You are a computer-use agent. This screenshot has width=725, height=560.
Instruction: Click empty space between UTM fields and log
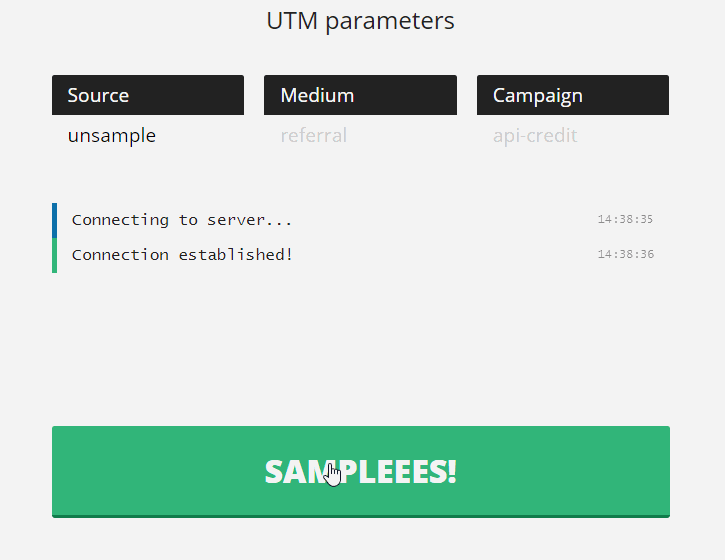point(360,178)
